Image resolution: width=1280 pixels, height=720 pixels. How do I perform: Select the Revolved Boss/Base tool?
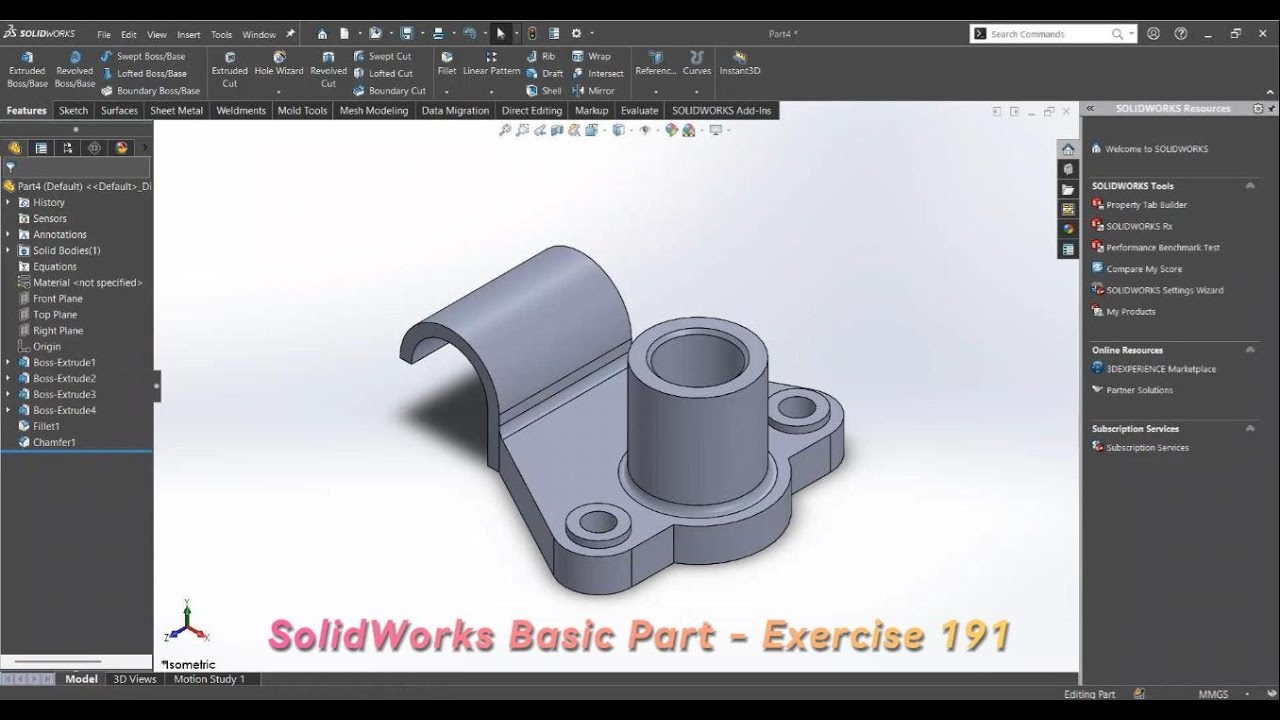[x=75, y=70]
